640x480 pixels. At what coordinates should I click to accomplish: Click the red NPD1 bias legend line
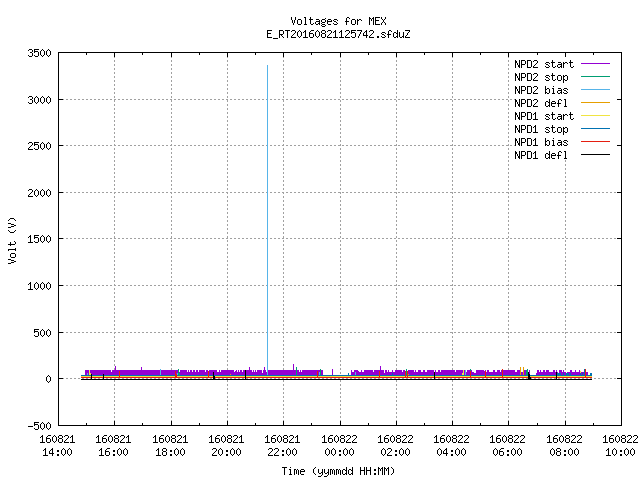pos(596,142)
